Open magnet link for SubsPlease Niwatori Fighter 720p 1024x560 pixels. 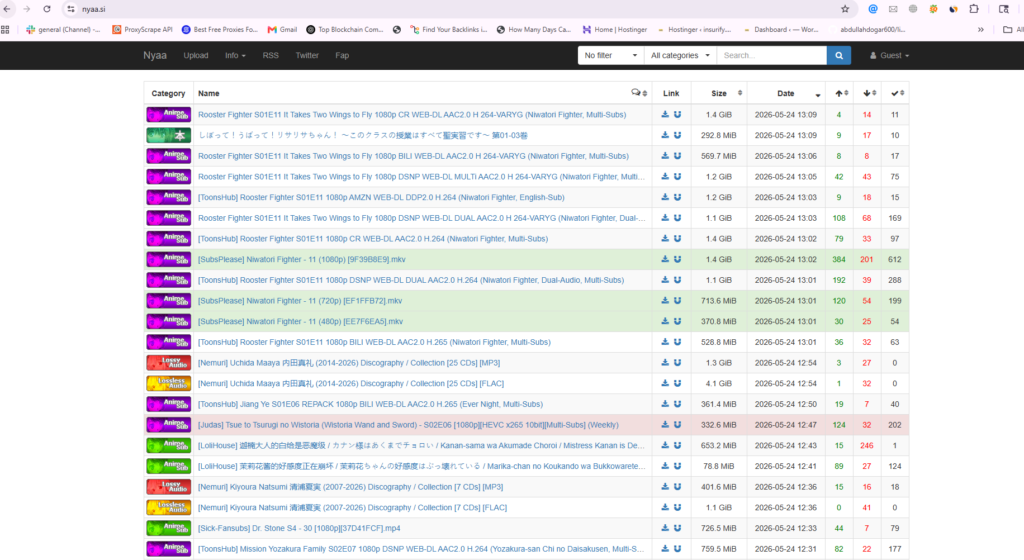click(677, 301)
